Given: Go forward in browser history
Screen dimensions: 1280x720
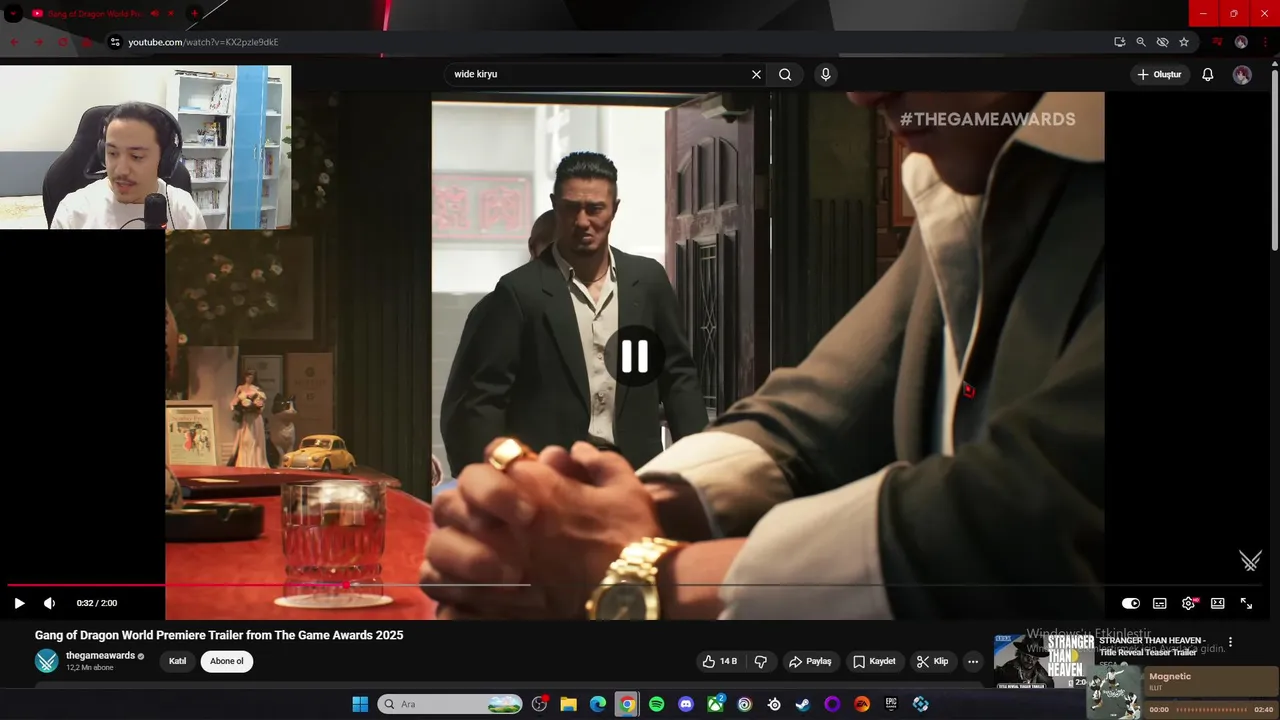Looking at the screenshot, I should (39, 42).
